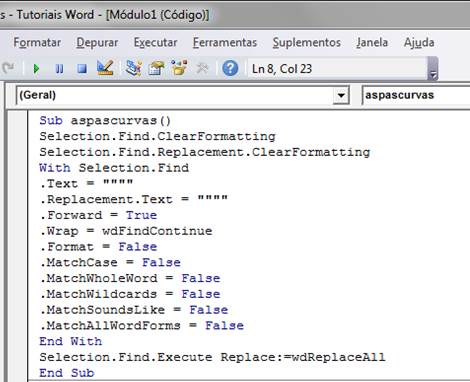Viewport: 470px width, 382px height.
Task: Open the Formatar menu
Action: click(37, 43)
